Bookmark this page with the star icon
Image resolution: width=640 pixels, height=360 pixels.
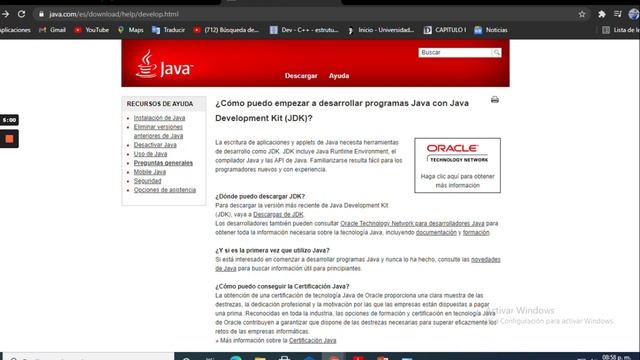(582, 14)
